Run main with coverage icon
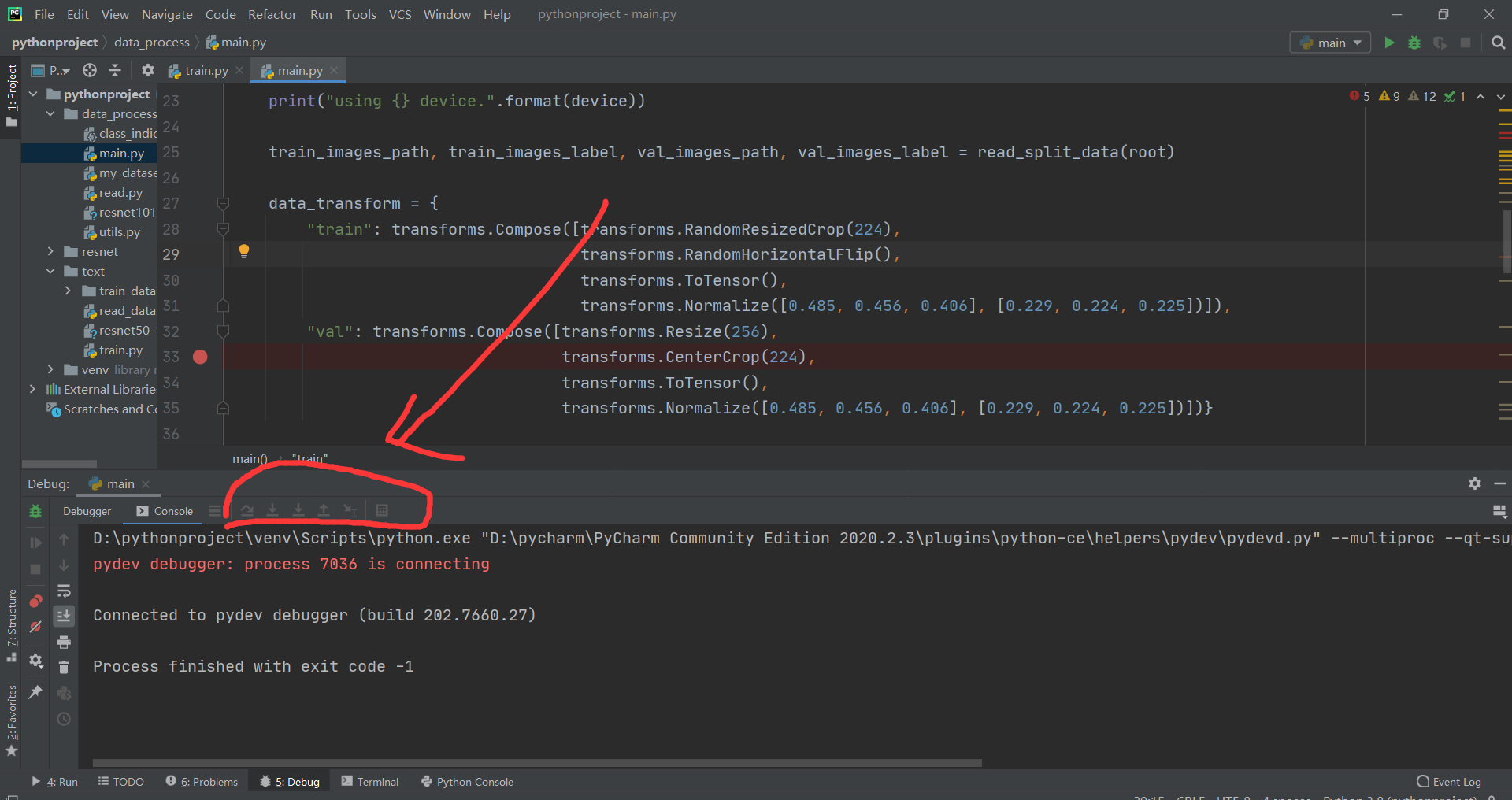Viewport: 1512px width, 800px height. (1440, 43)
